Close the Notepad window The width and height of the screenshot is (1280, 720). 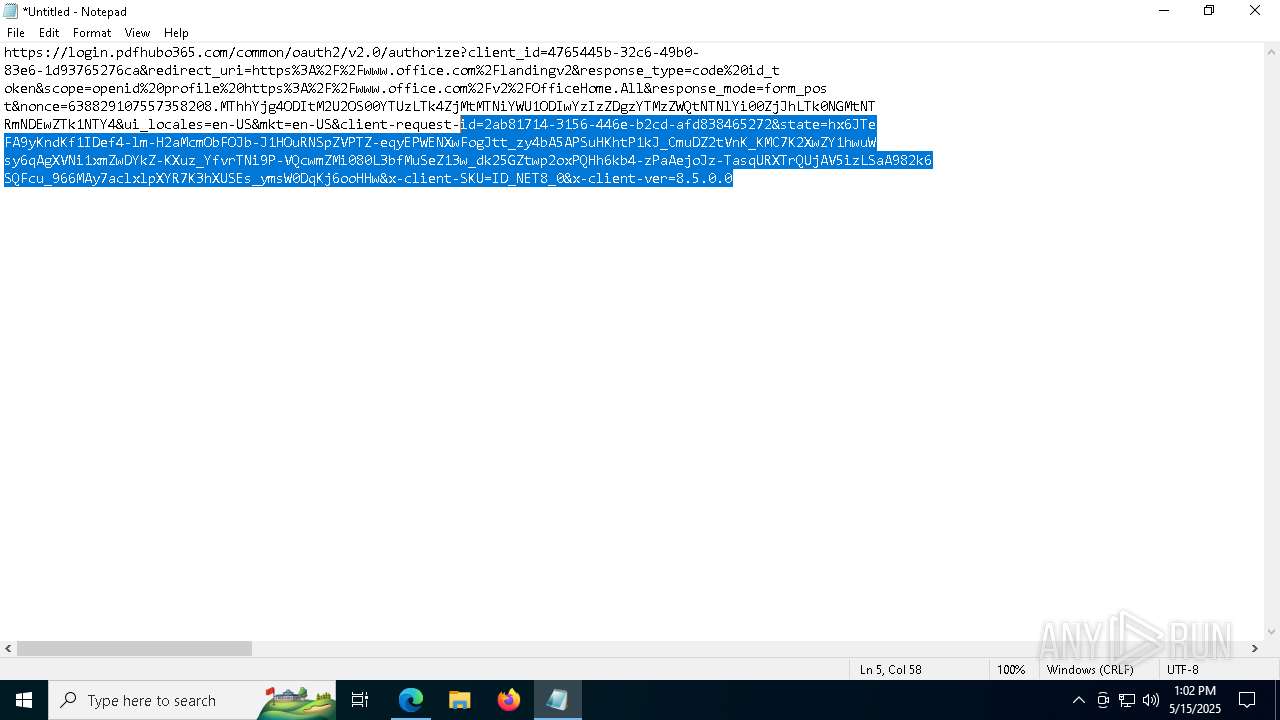pyautogui.click(x=1255, y=11)
